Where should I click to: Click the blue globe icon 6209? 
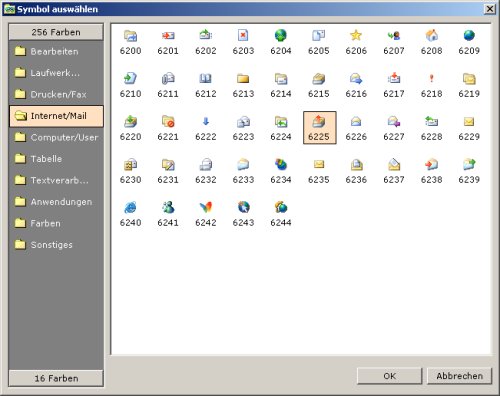469,35
